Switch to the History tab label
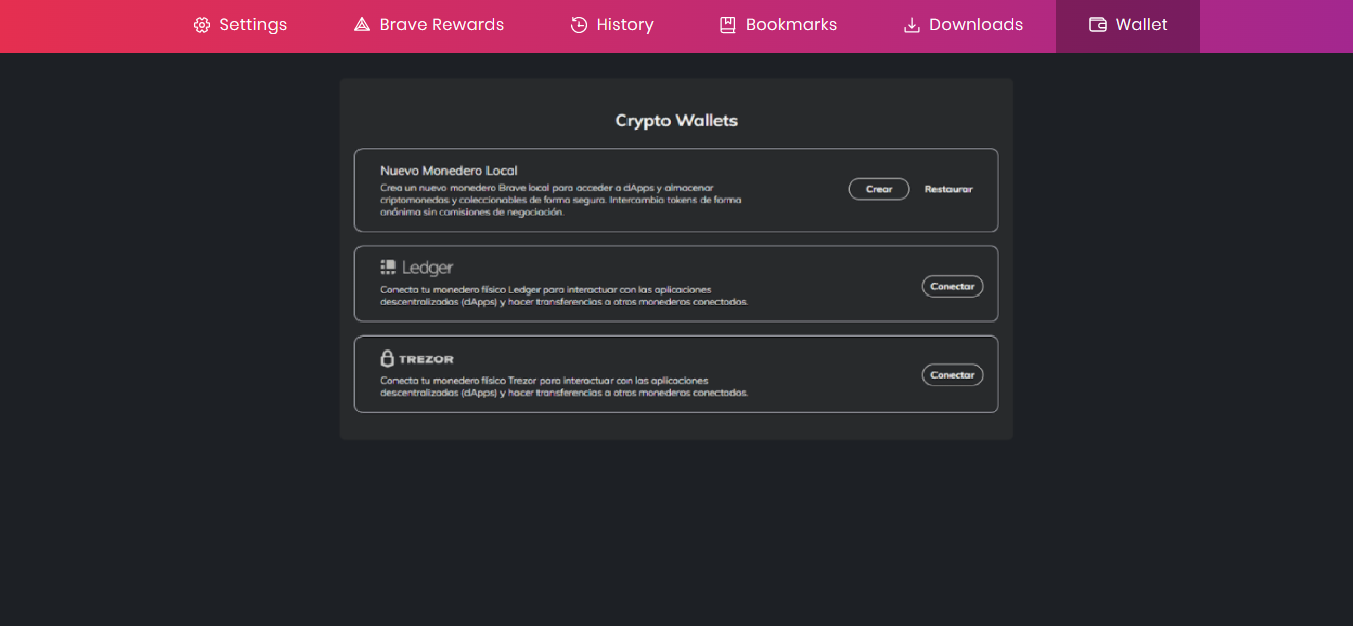 tap(625, 25)
